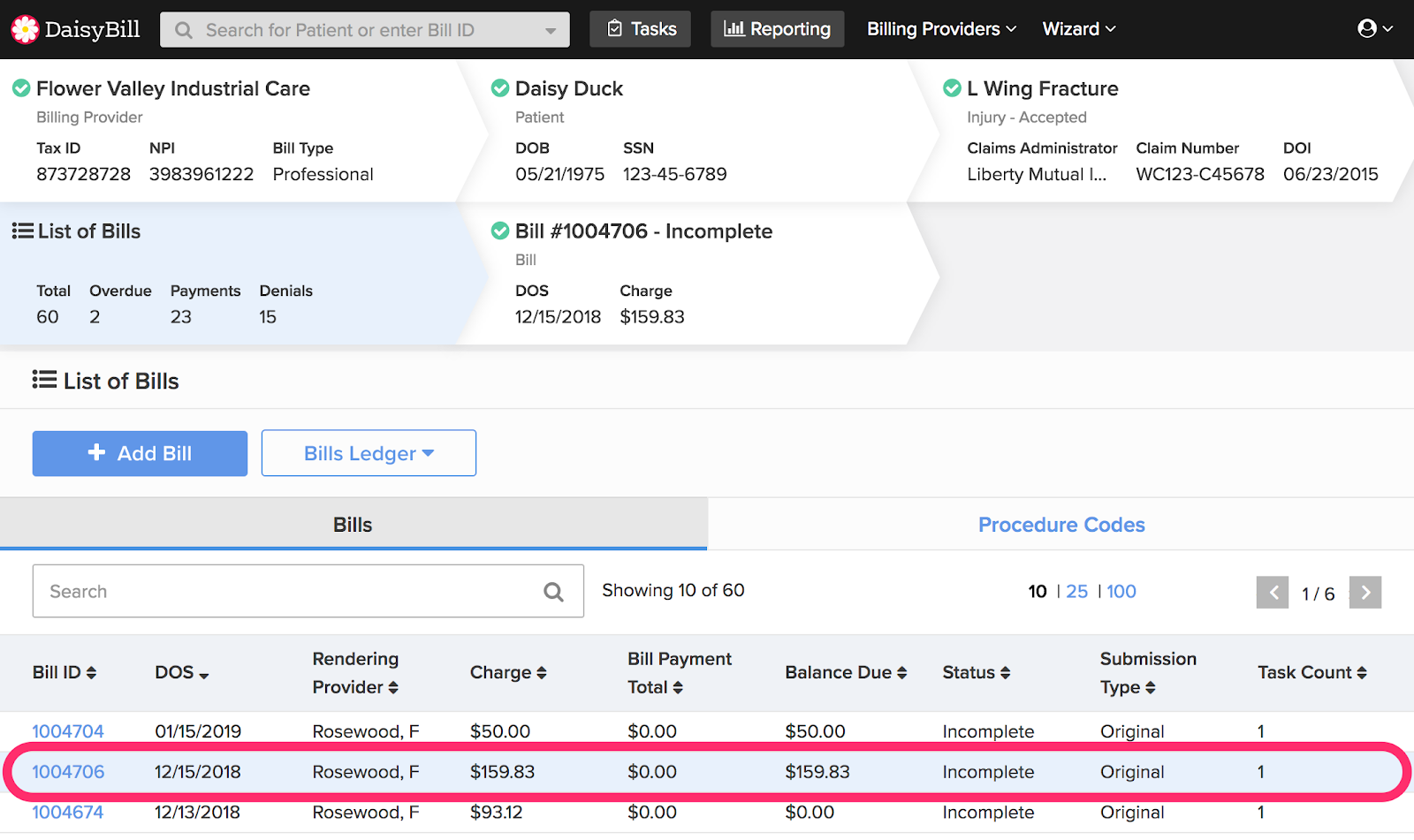Sort table by Task Count column

(x=1312, y=673)
